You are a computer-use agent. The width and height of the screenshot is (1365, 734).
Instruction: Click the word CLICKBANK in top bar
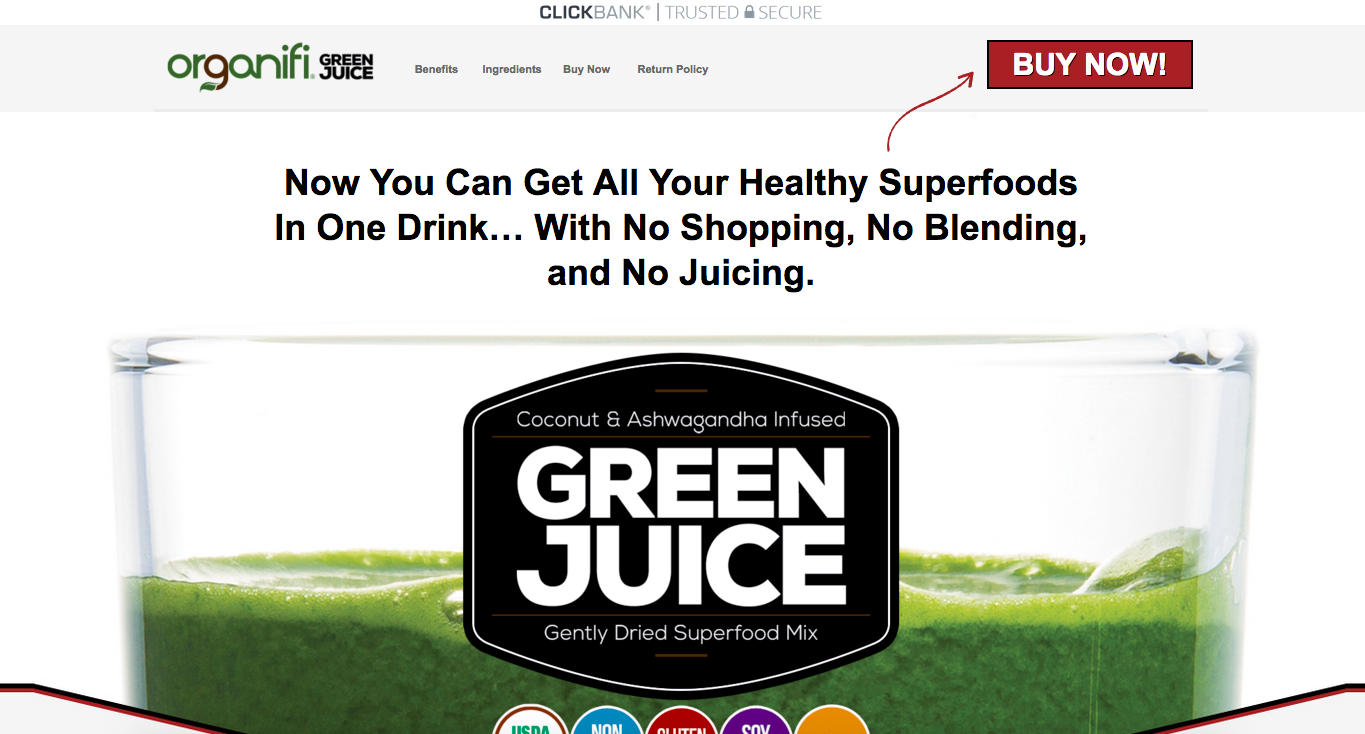click(594, 12)
